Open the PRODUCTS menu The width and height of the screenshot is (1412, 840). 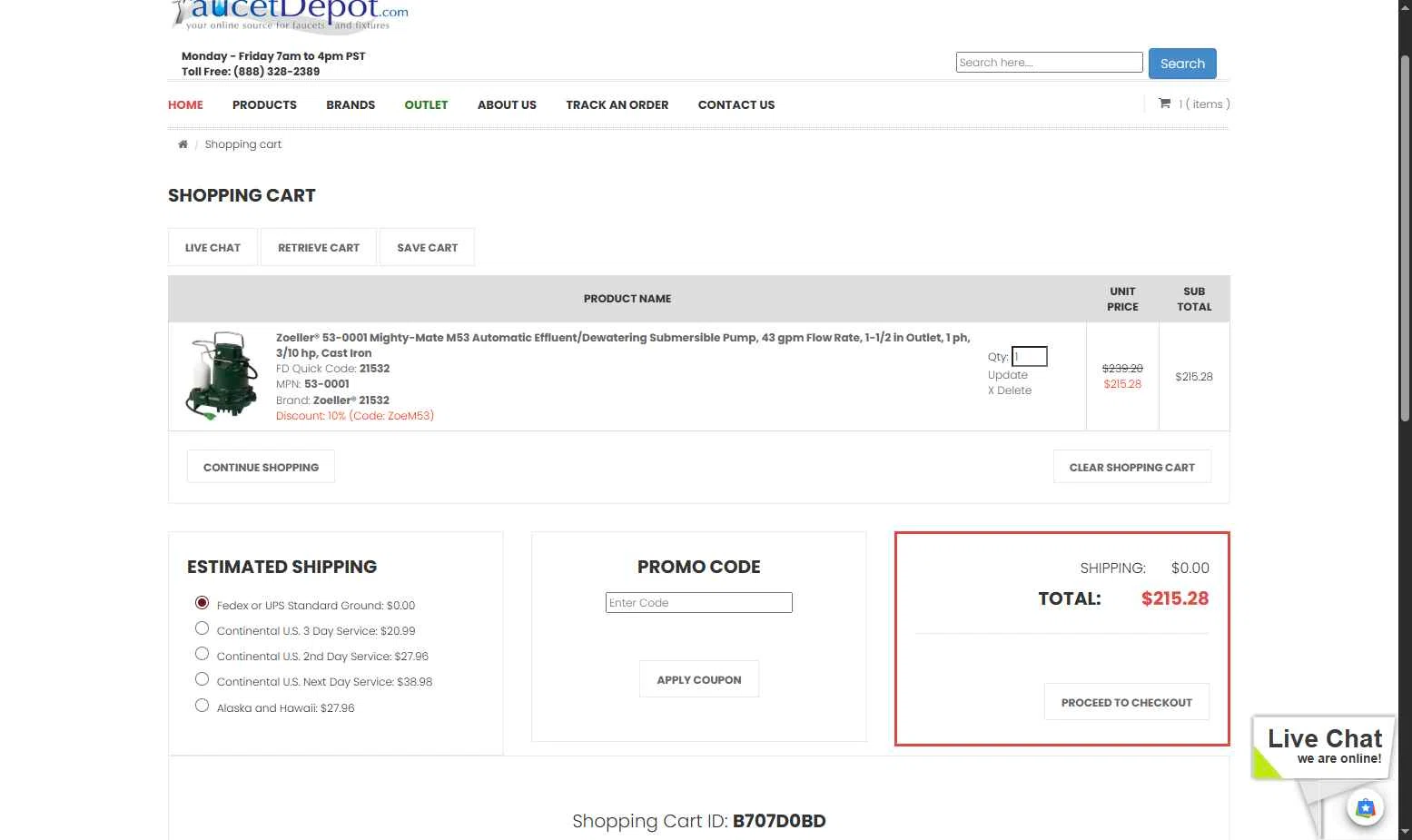click(264, 104)
